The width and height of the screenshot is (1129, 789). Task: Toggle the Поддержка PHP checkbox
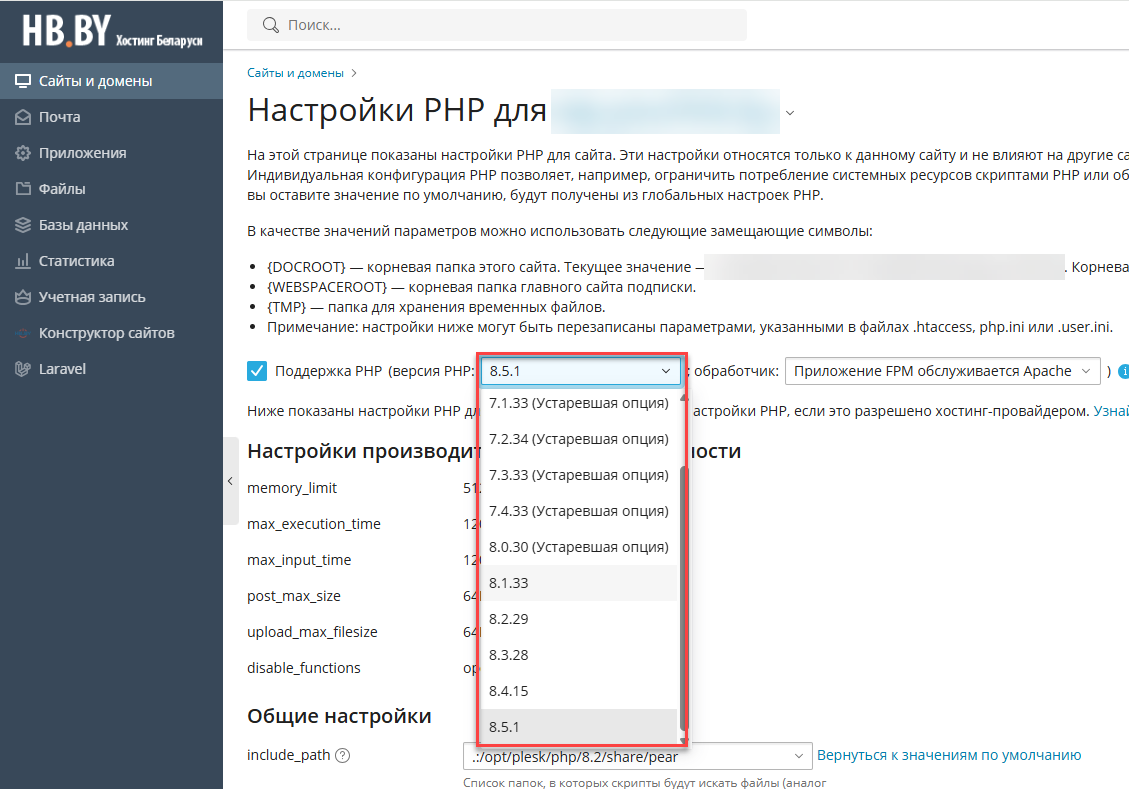[257, 371]
